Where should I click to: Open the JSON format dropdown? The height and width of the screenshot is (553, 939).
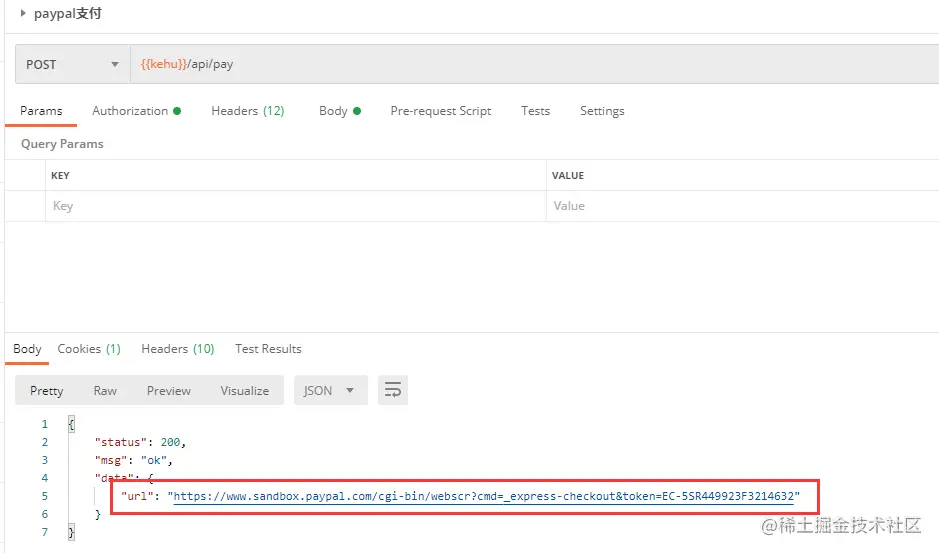331,391
